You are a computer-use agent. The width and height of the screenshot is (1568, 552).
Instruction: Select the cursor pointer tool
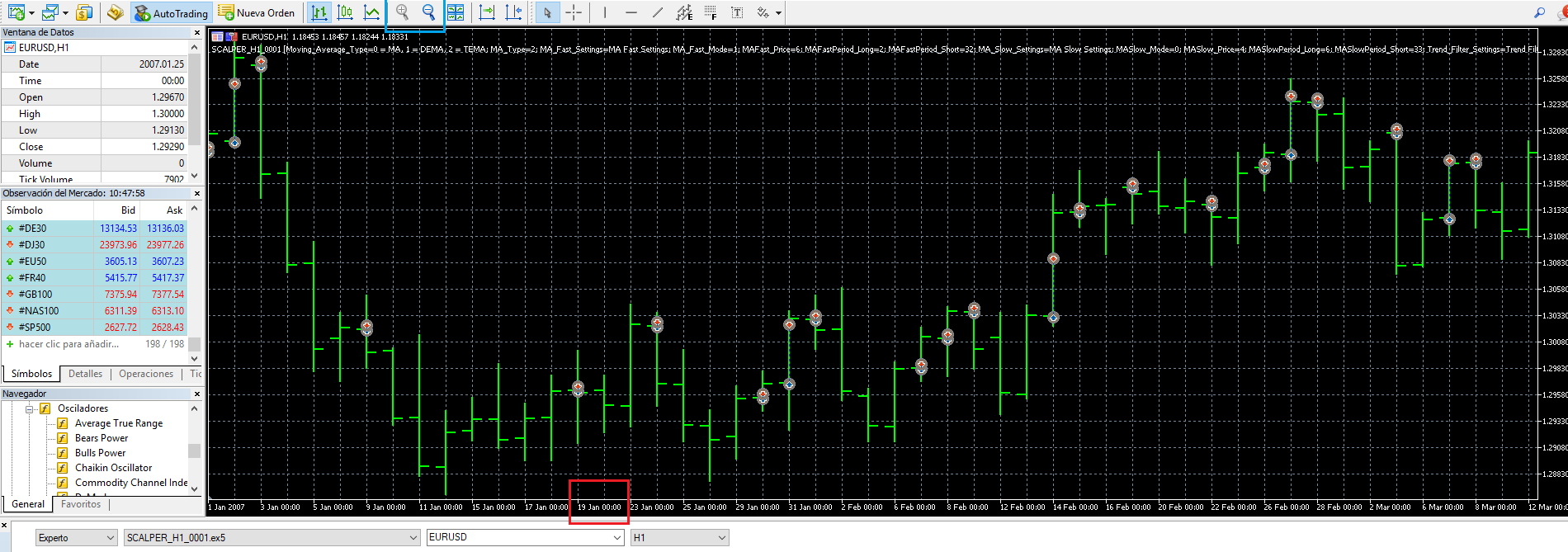547,12
